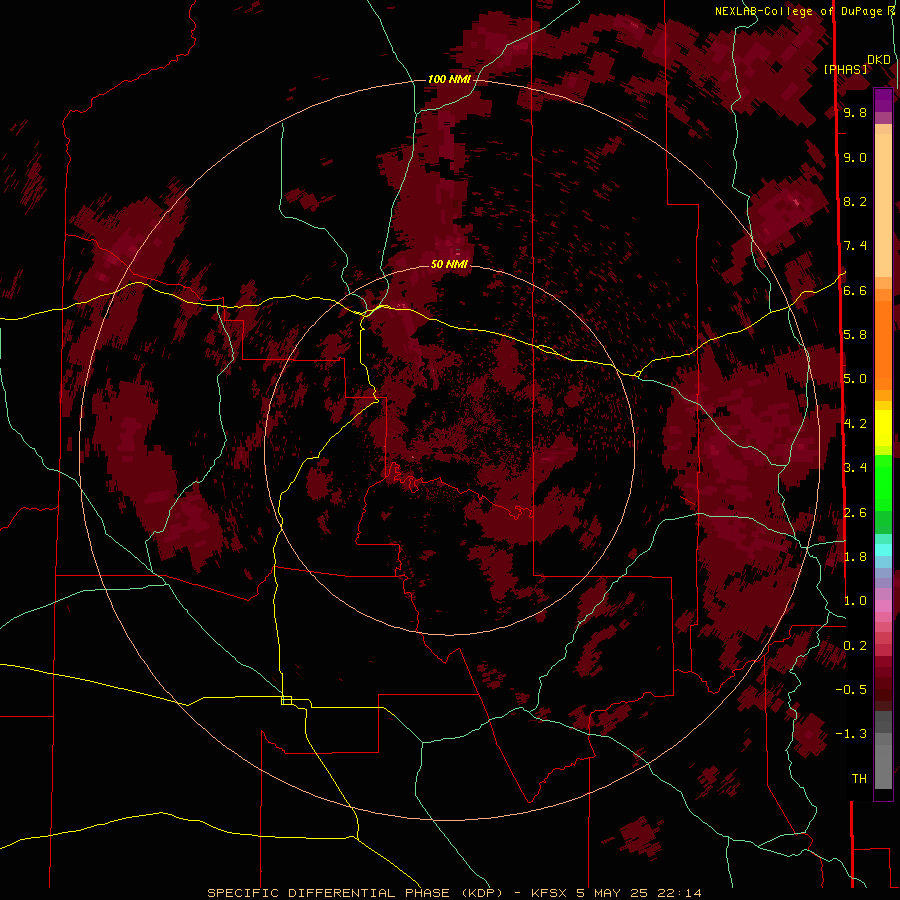Click the peach segment of color bar

(883, 205)
